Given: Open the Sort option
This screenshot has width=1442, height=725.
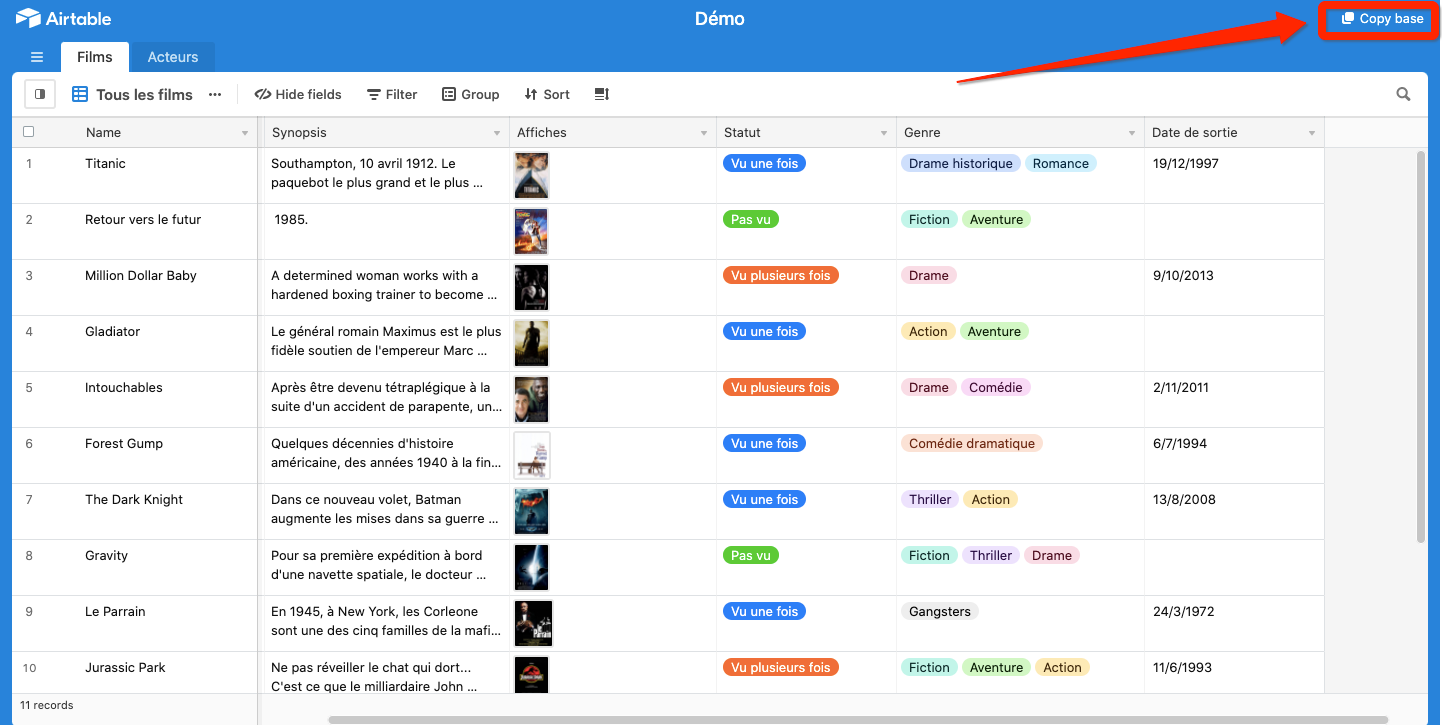Looking at the screenshot, I should (547, 94).
